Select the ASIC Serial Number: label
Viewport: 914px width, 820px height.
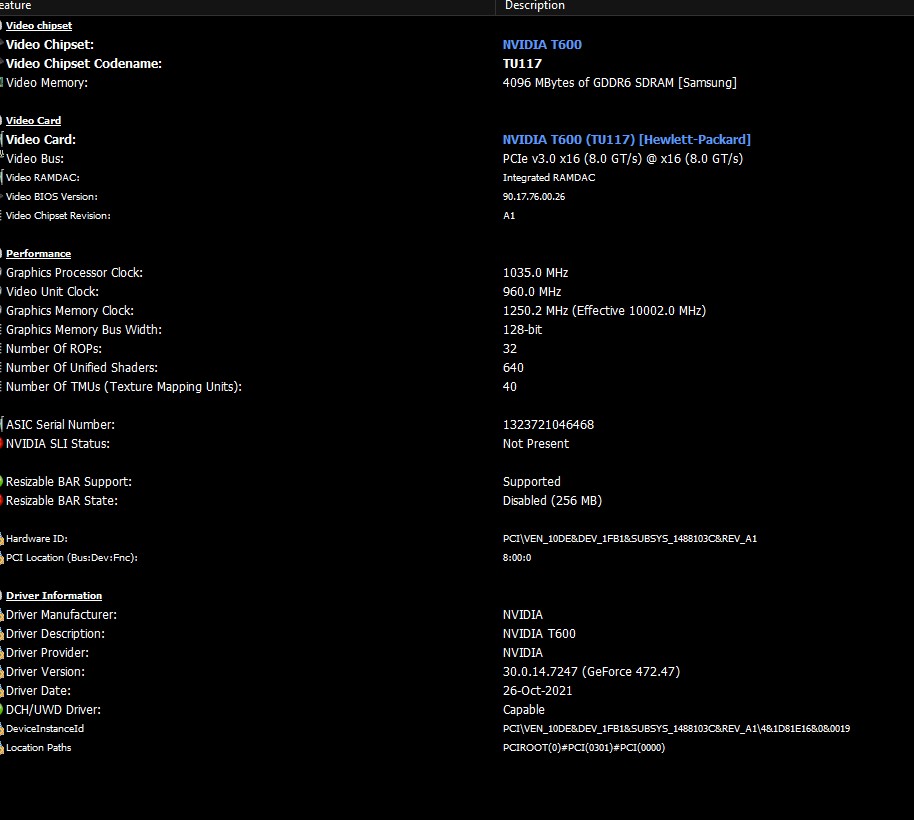60,425
